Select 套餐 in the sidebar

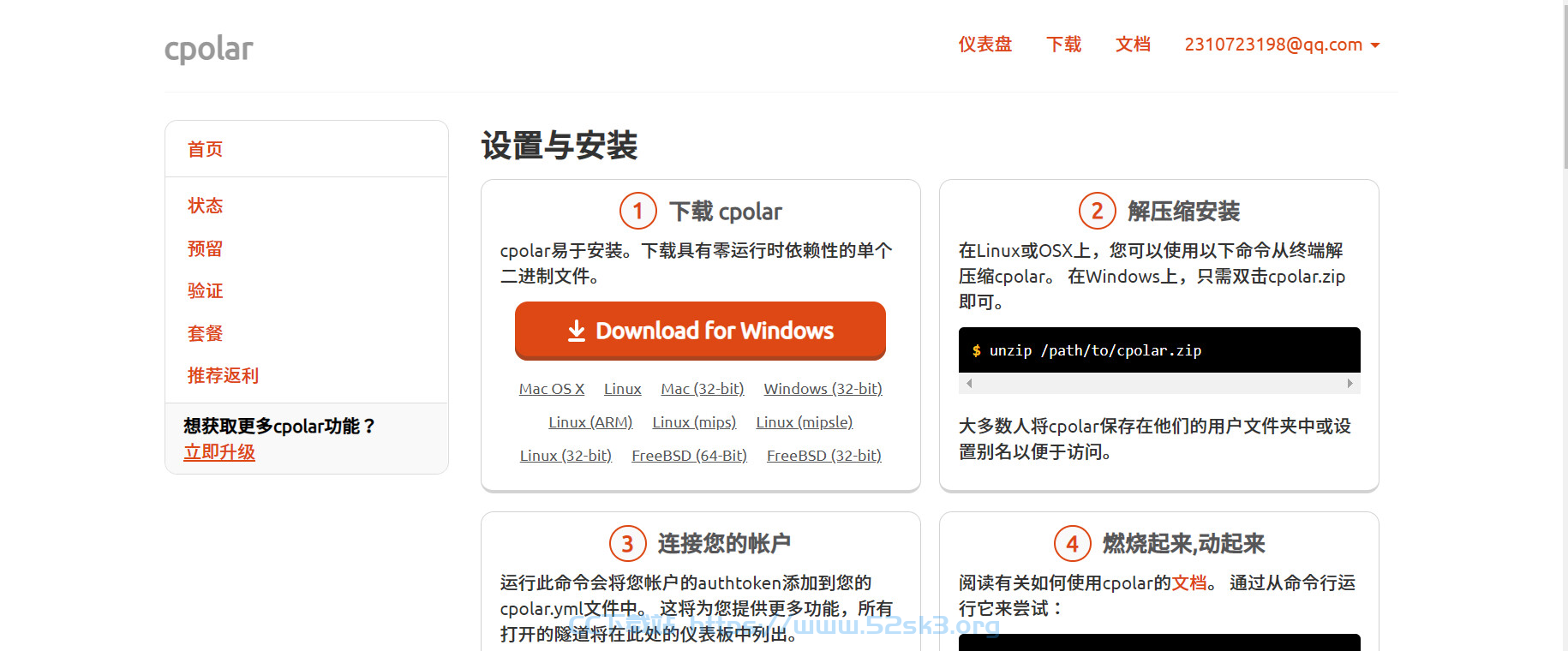[206, 333]
